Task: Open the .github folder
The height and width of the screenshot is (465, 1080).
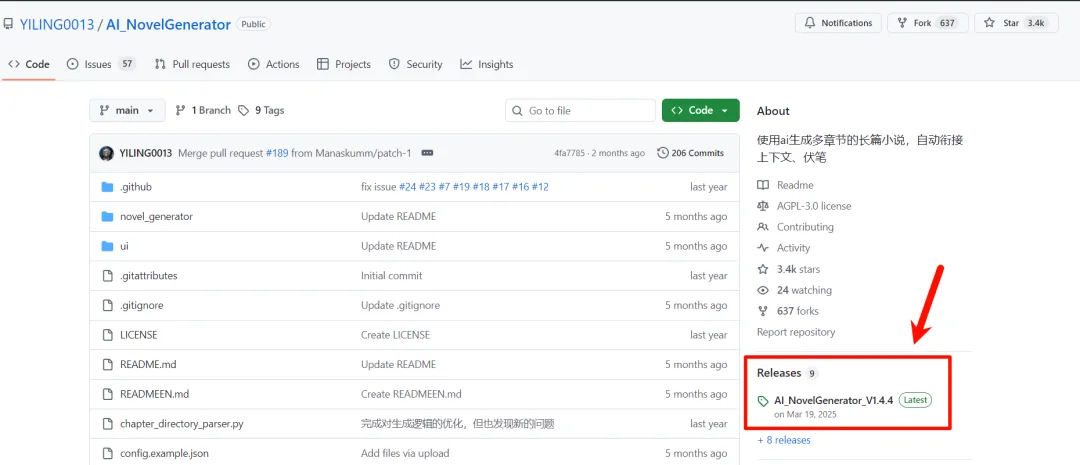Action: [x=136, y=187]
